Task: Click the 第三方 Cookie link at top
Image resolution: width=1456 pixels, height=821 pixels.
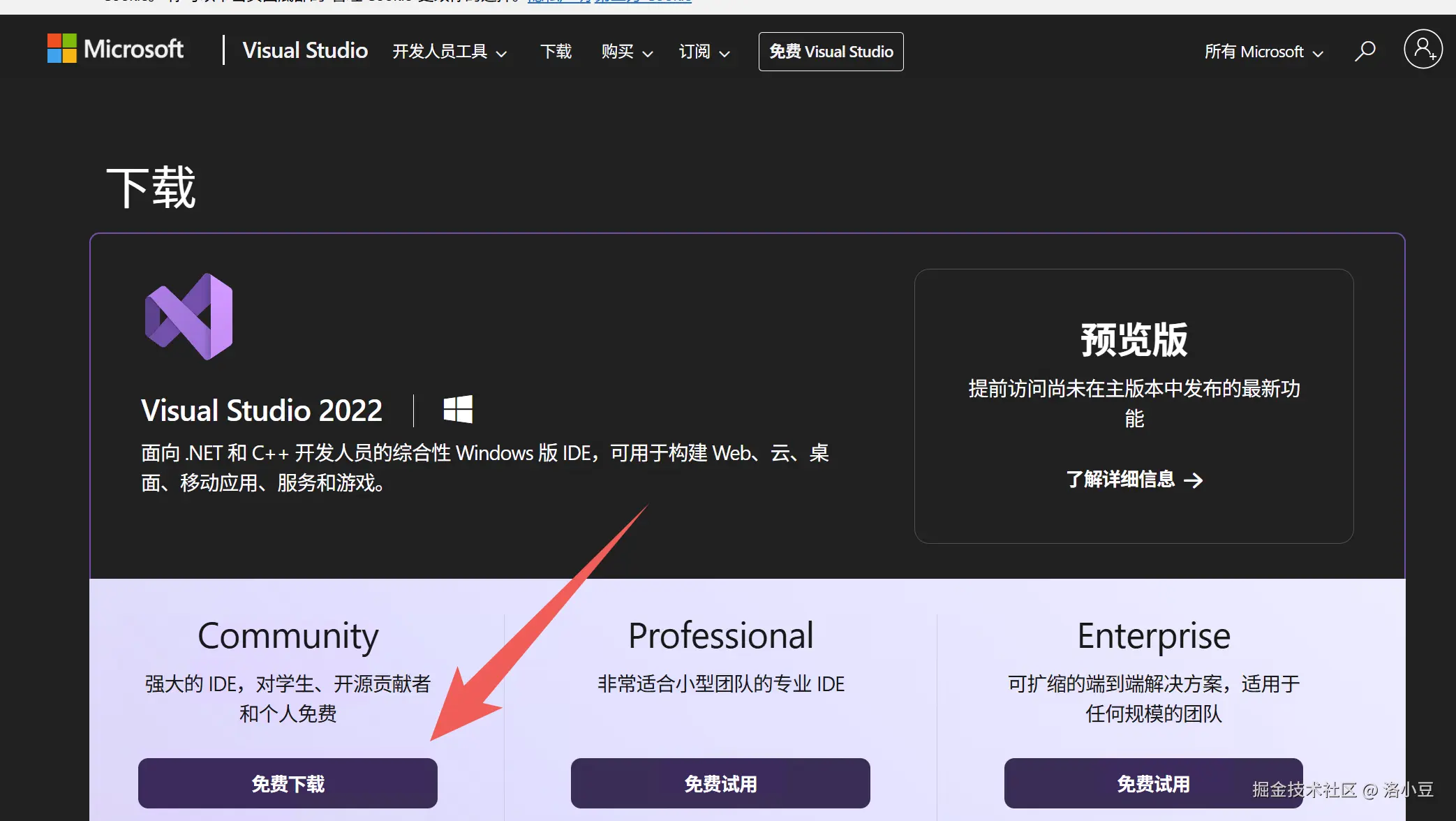Action: pyautogui.click(x=642, y=1)
